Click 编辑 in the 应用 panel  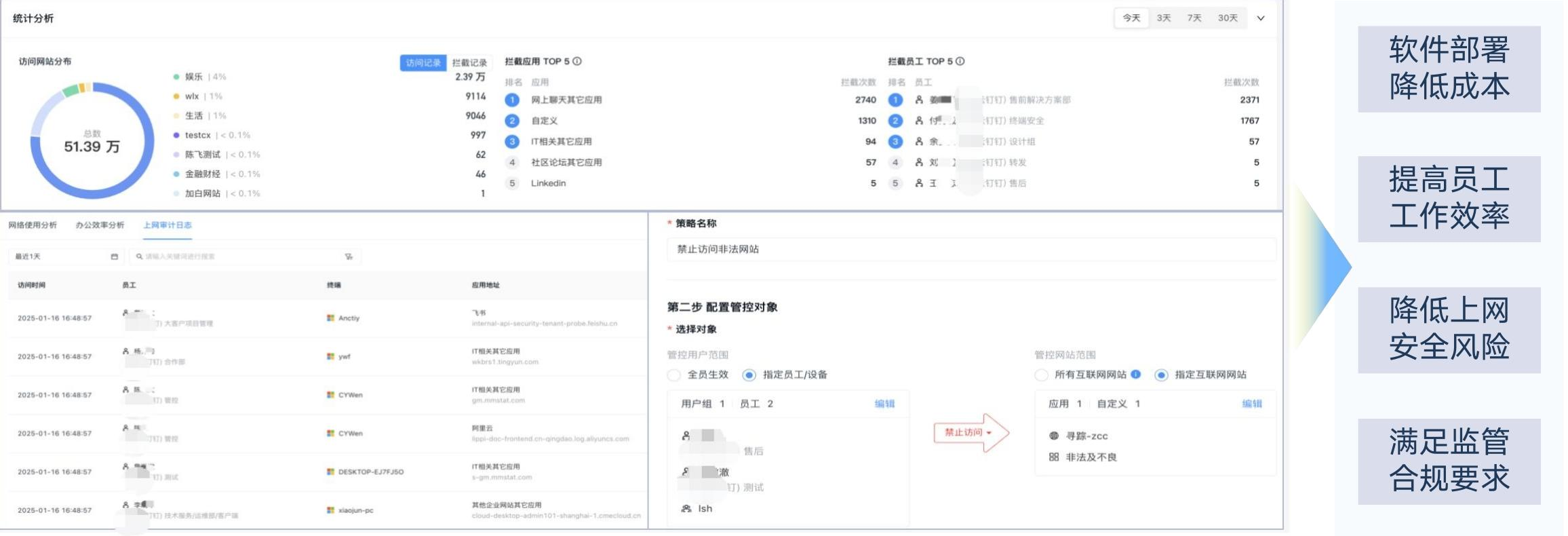coord(1252,404)
